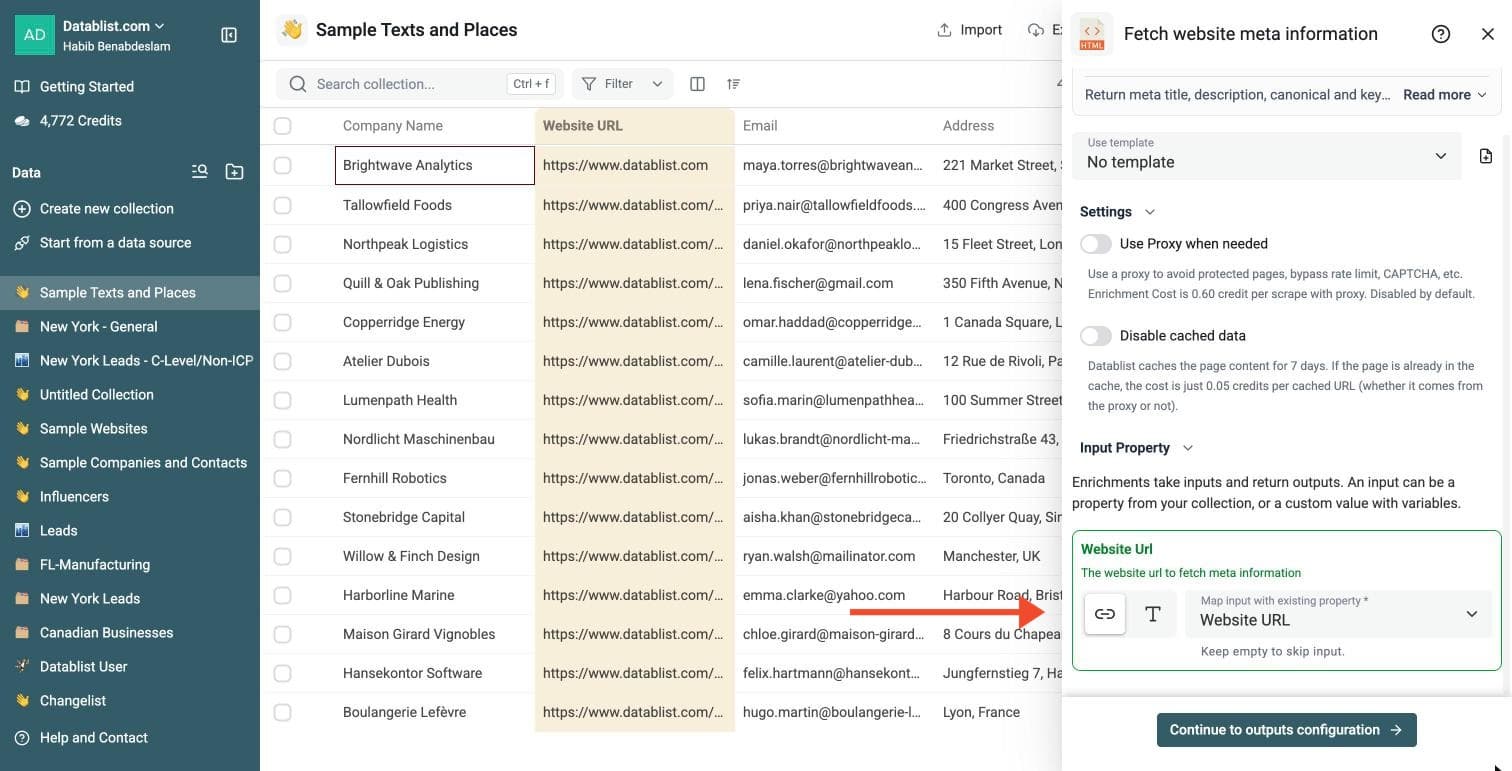This screenshot has width=1512, height=771.
Task: Click the Lyon, France address cell
Action: (998, 712)
